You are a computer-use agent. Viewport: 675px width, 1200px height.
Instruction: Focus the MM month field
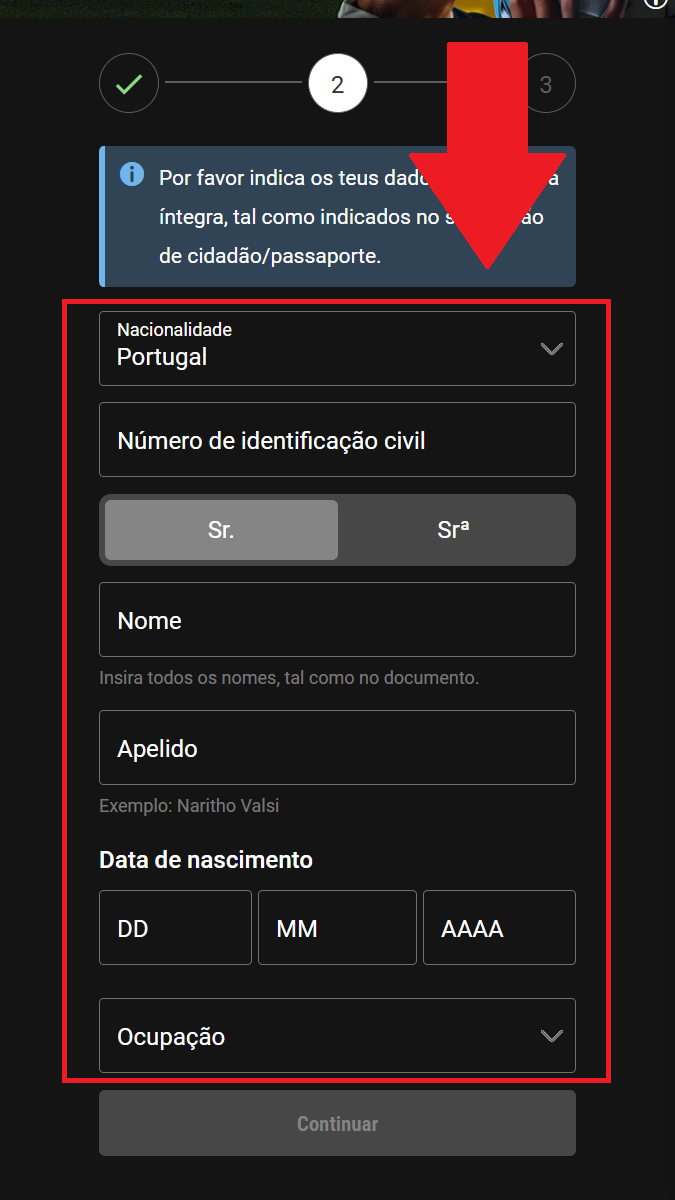[x=337, y=928]
